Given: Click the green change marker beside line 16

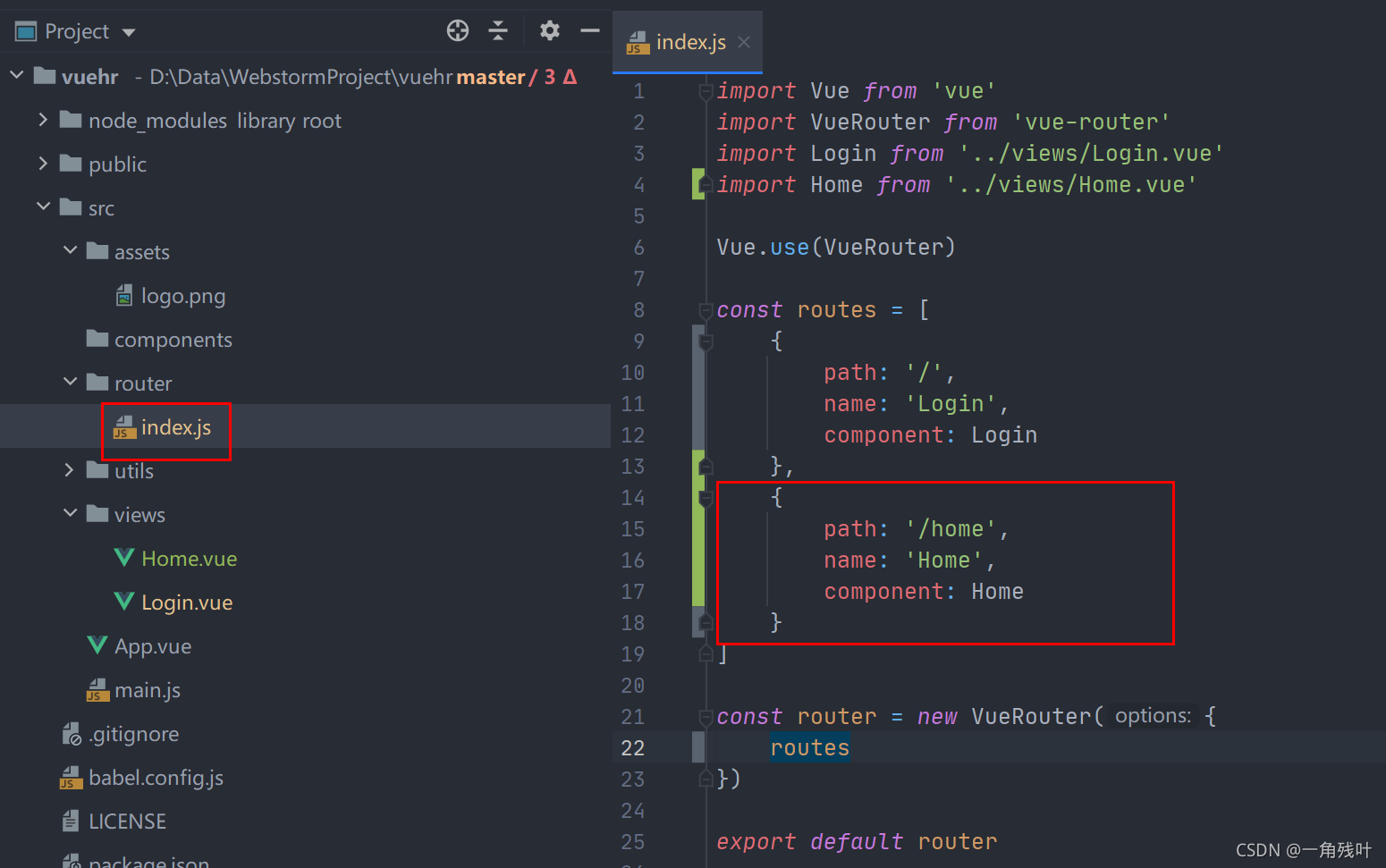Looking at the screenshot, I should 698,560.
